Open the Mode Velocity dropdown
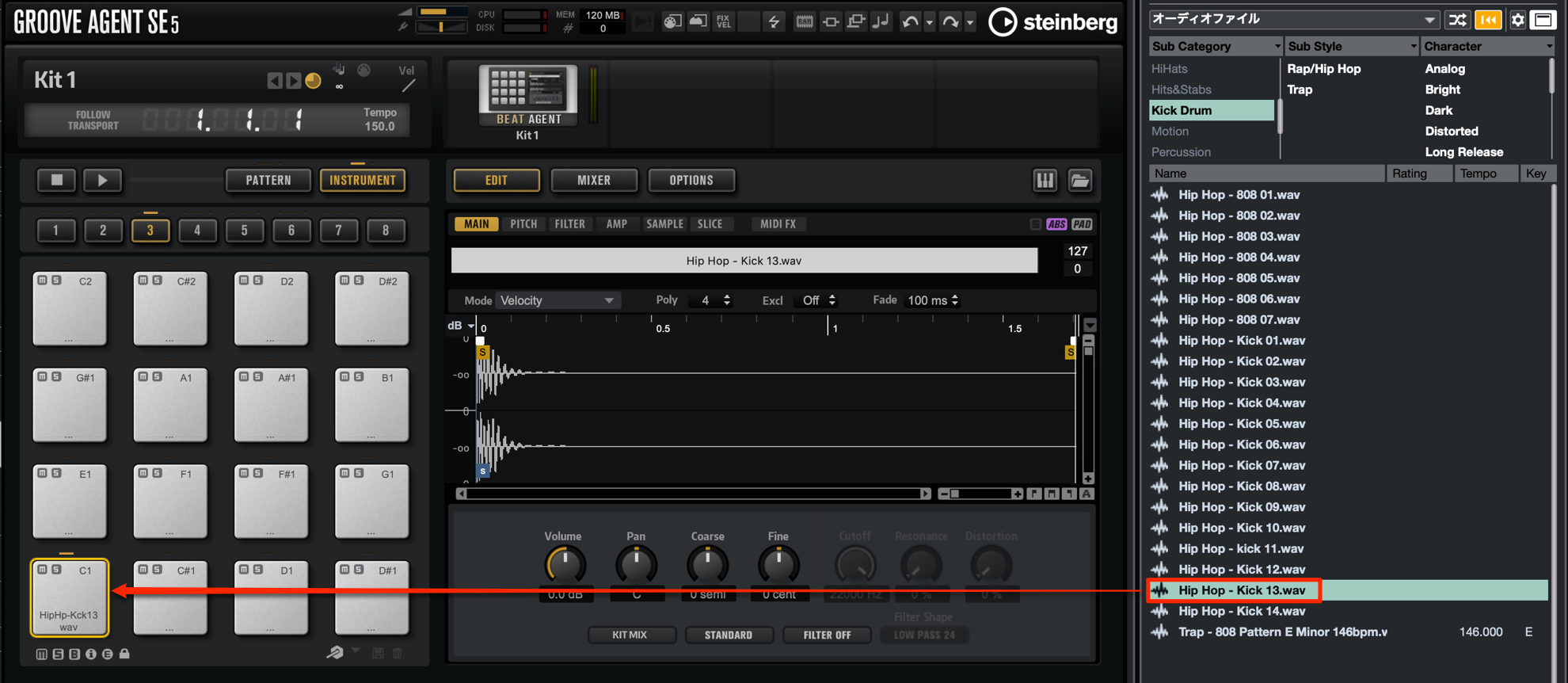 click(558, 300)
